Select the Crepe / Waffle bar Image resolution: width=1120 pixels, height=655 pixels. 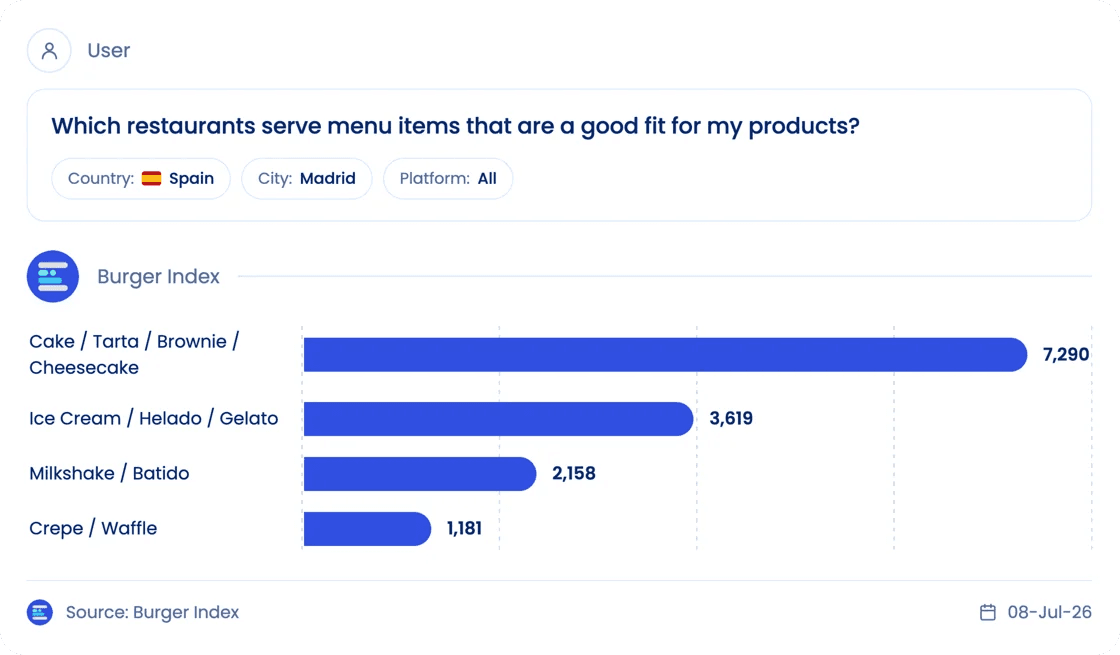click(367, 529)
